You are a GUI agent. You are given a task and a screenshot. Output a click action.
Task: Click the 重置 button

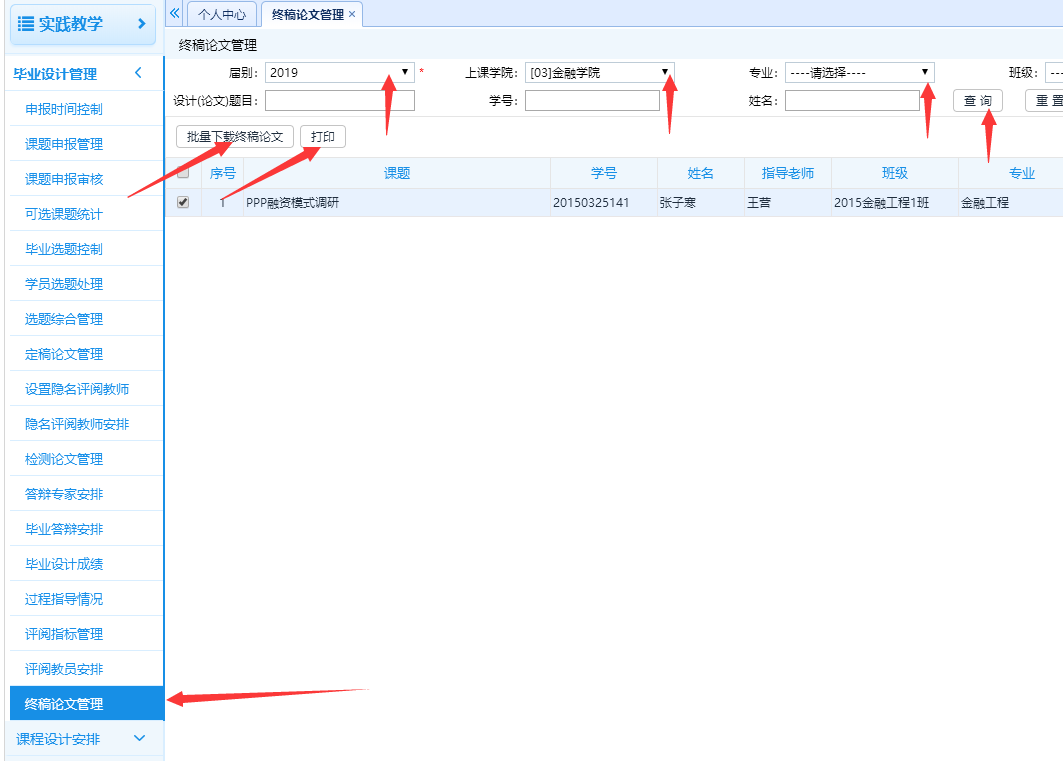pyautogui.click(x=1045, y=101)
